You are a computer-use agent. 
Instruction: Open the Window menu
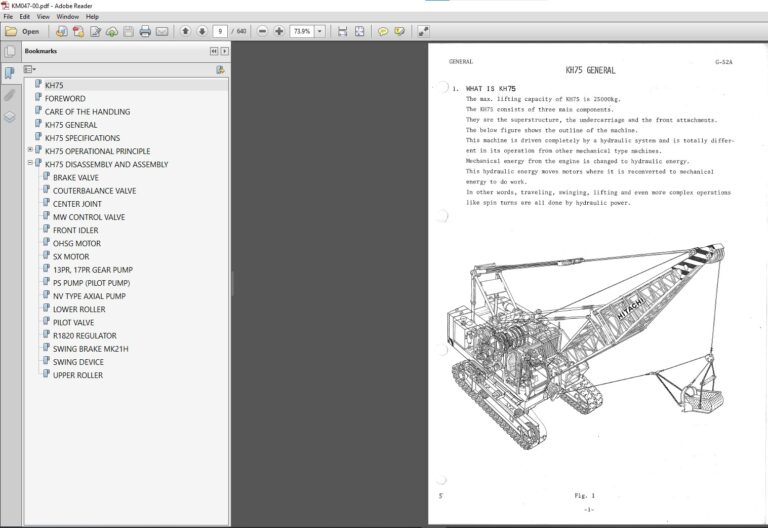click(67, 17)
